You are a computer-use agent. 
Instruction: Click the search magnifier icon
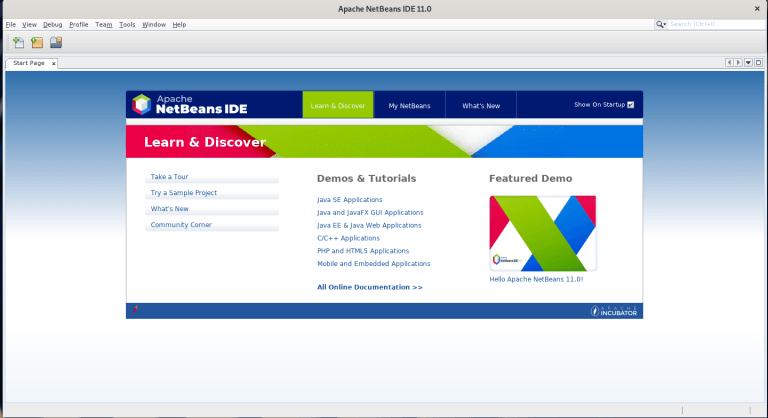click(660, 24)
